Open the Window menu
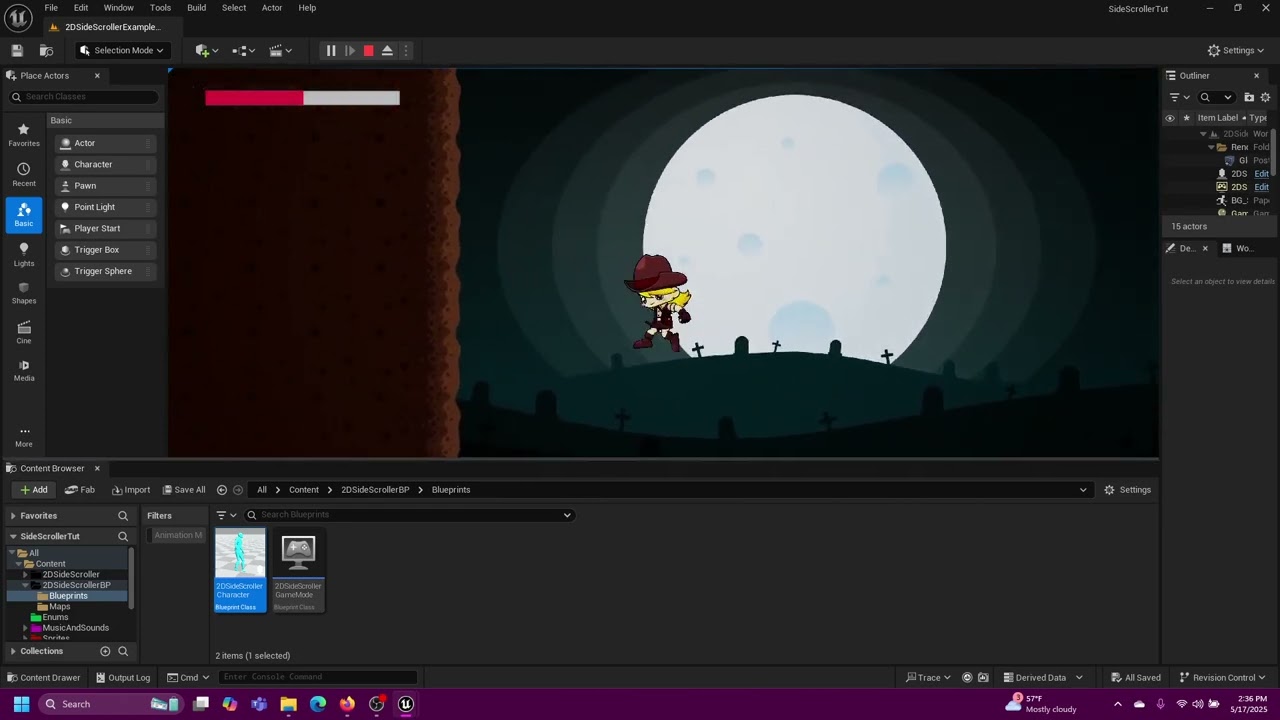The width and height of the screenshot is (1280, 720). (x=118, y=8)
